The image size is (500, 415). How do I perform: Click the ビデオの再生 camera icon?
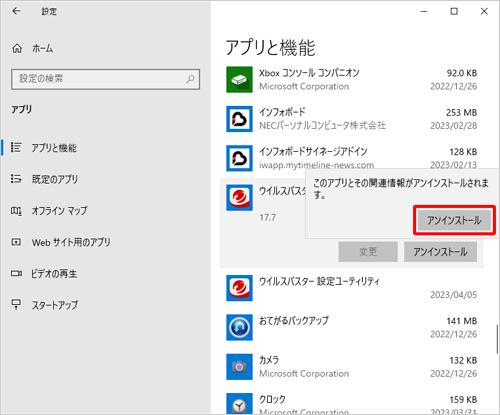click(16, 274)
